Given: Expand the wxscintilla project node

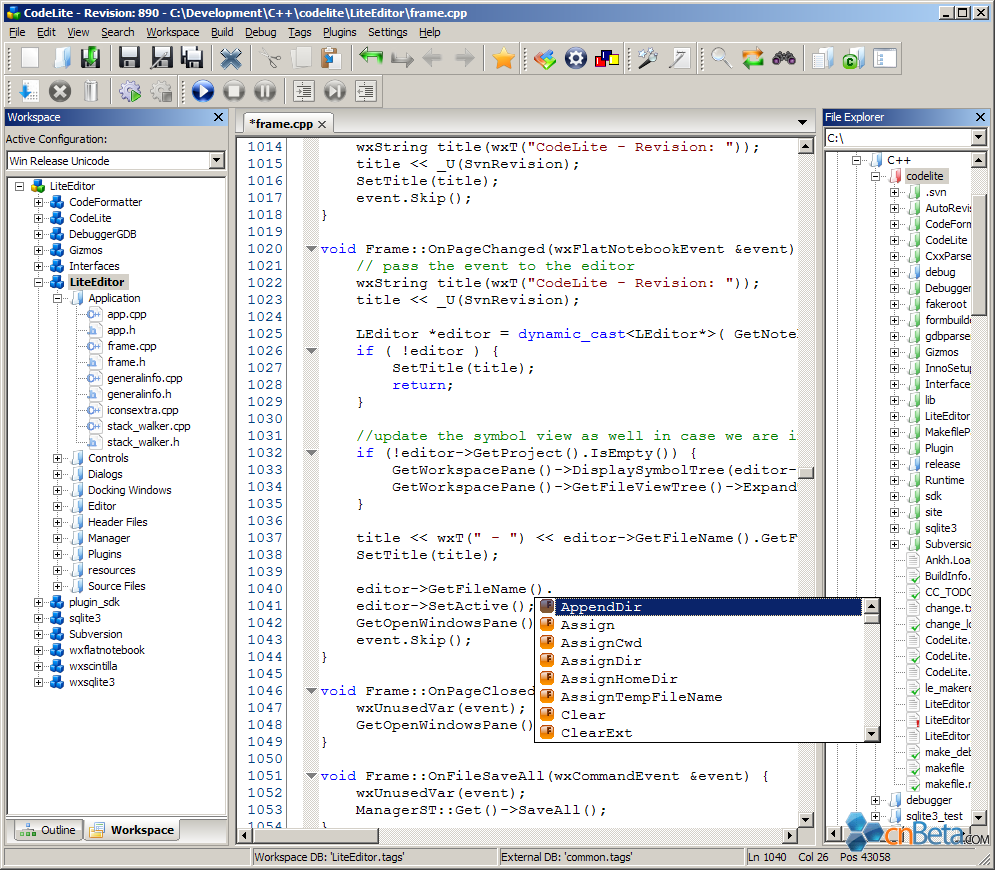Looking at the screenshot, I should 39,666.
